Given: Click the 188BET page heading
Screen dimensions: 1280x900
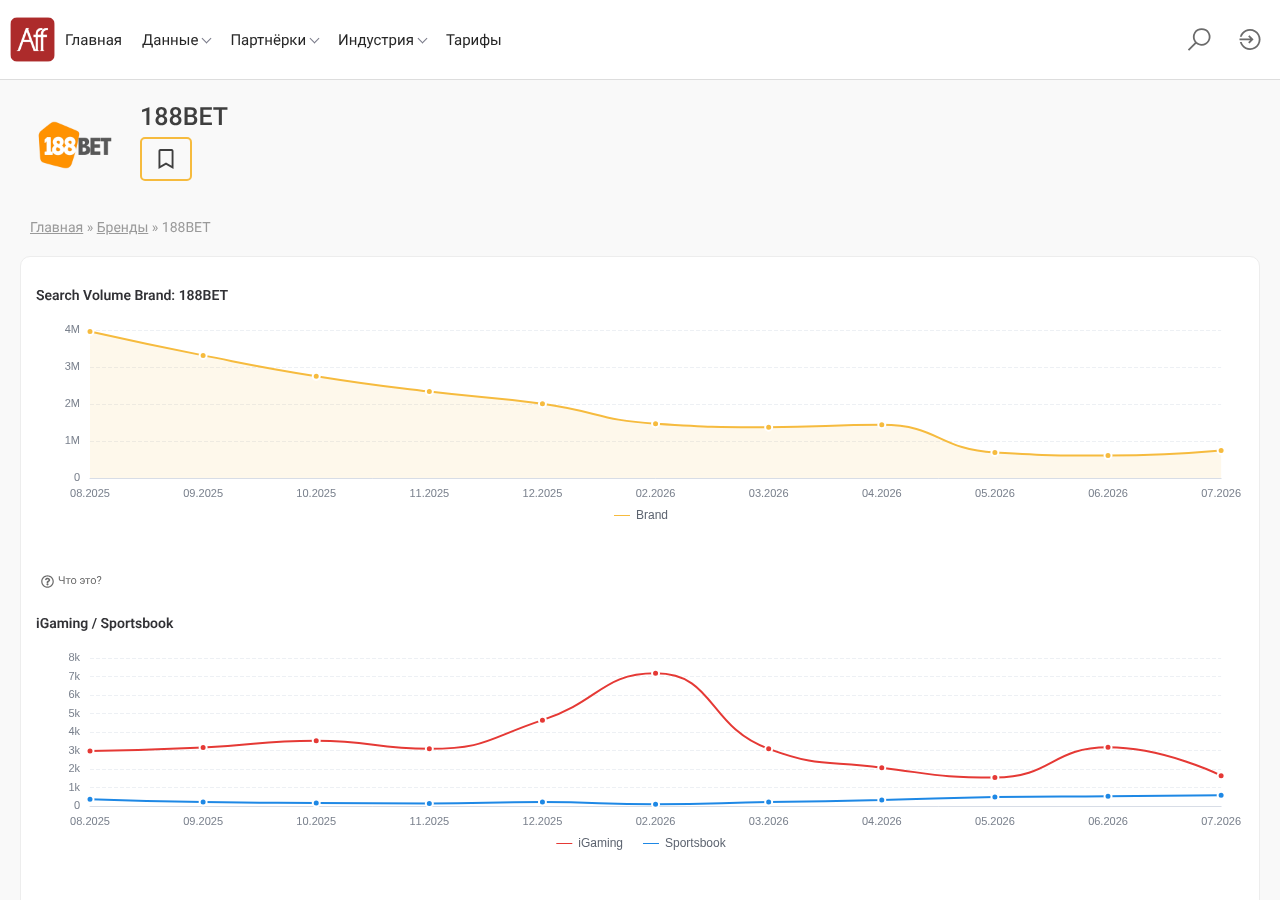Looking at the screenshot, I should coord(184,116).
